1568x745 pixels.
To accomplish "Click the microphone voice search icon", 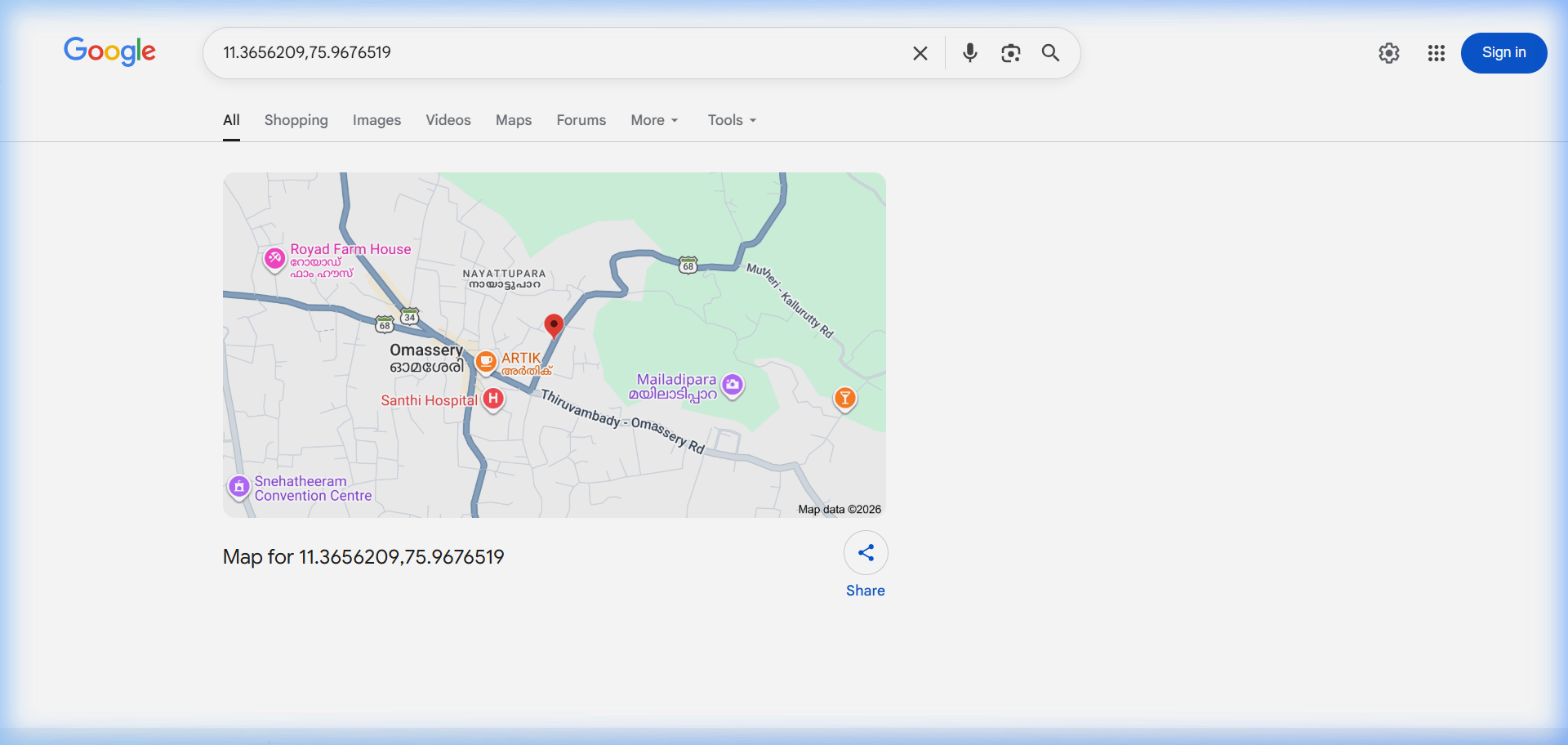I will 969,52.
